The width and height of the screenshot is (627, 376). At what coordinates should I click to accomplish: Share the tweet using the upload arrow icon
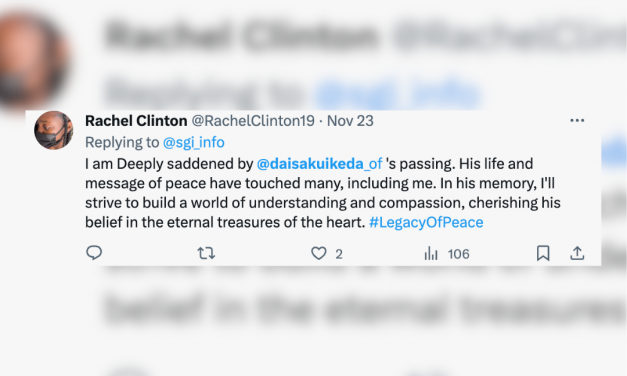click(x=577, y=253)
